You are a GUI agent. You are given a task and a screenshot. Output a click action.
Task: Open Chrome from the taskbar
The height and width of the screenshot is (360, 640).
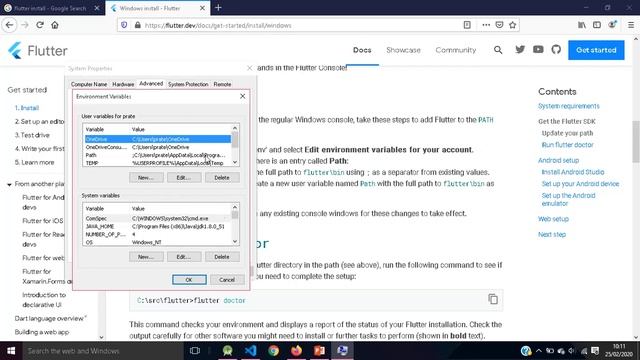(x=273, y=351)
